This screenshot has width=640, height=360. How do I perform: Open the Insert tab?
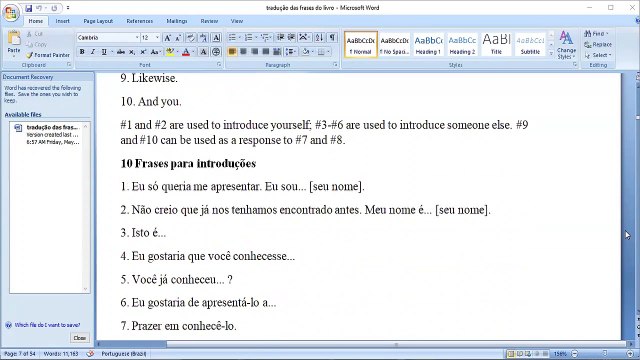coord(62,21)
